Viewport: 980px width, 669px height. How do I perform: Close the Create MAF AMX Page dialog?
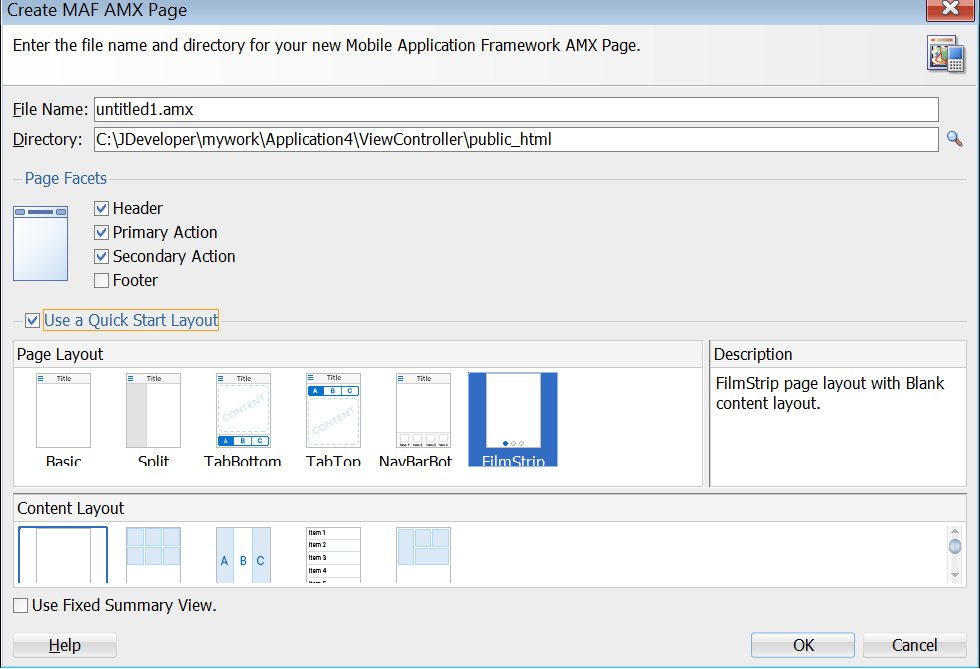pos(950,9)
